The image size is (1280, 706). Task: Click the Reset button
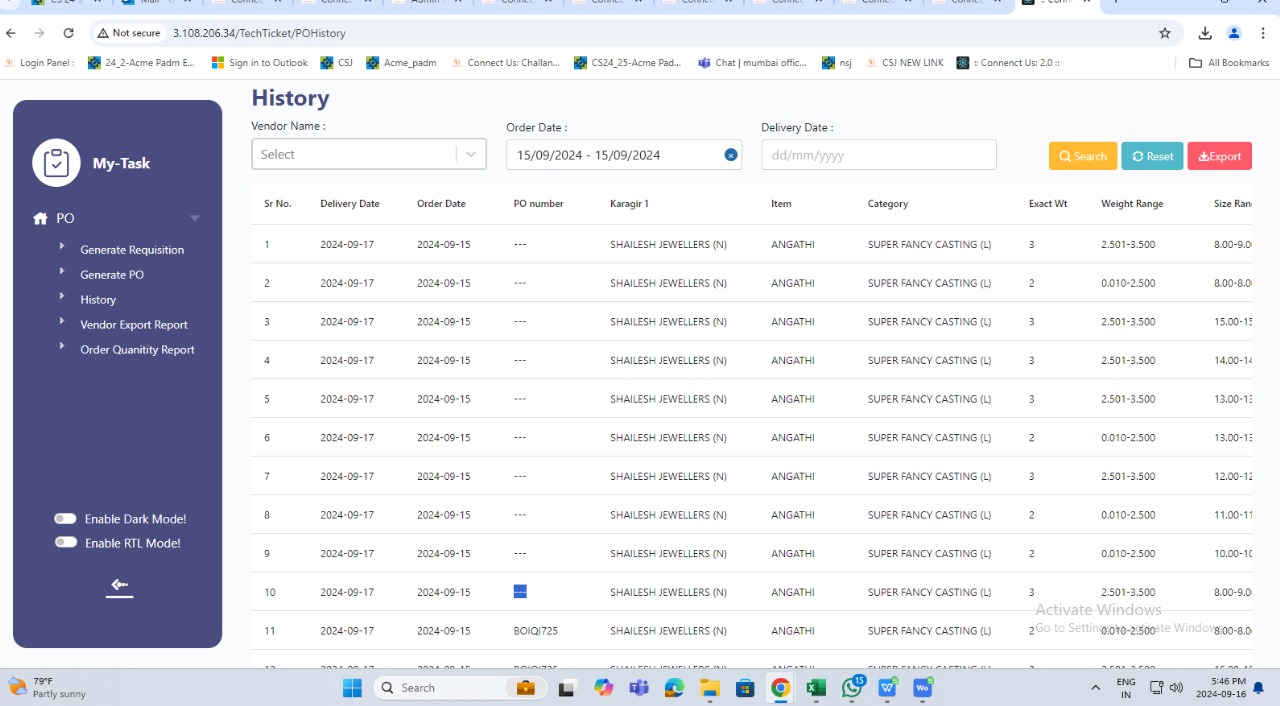(x=1152, y=156)
